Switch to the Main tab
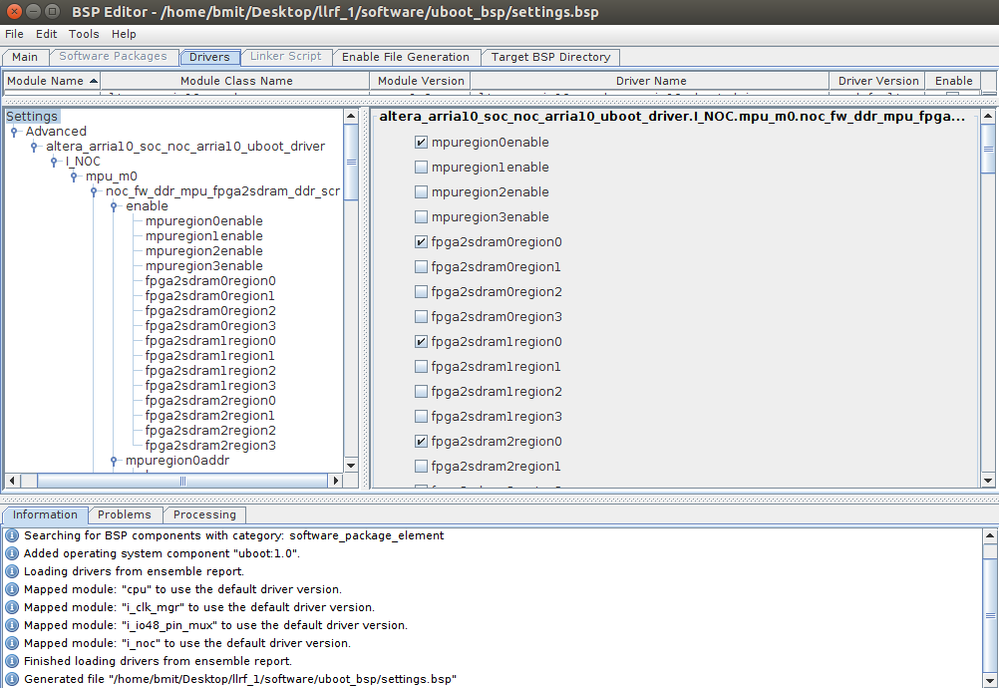The height and width of the screenshot is (688, 999). (25, 57)
